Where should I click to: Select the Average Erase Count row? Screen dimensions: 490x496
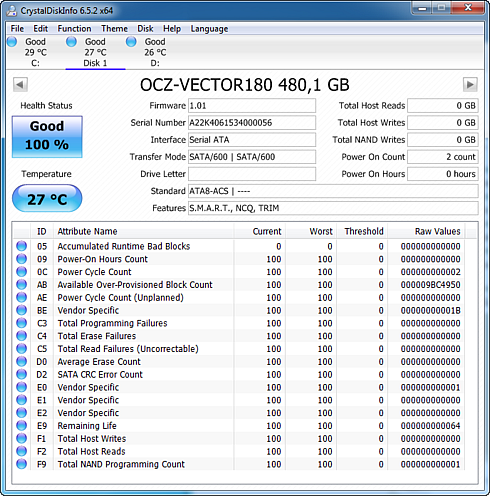pos(239,362)
